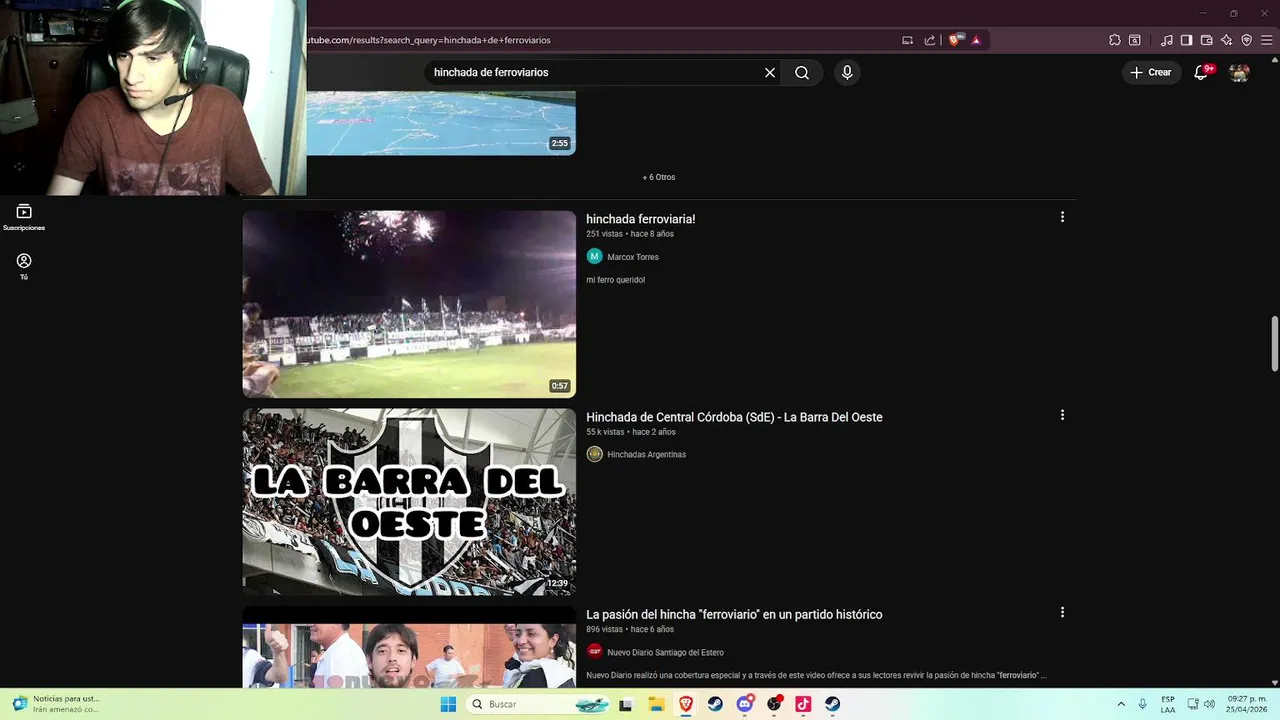Open the 'hinchada ferroviaria!' video title

[641, 219]
